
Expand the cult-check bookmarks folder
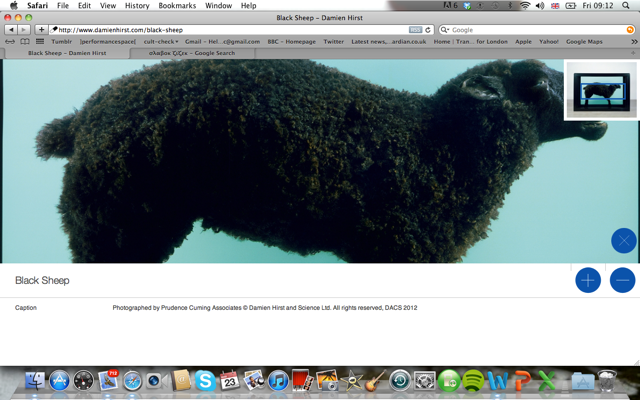coord(161,42)
